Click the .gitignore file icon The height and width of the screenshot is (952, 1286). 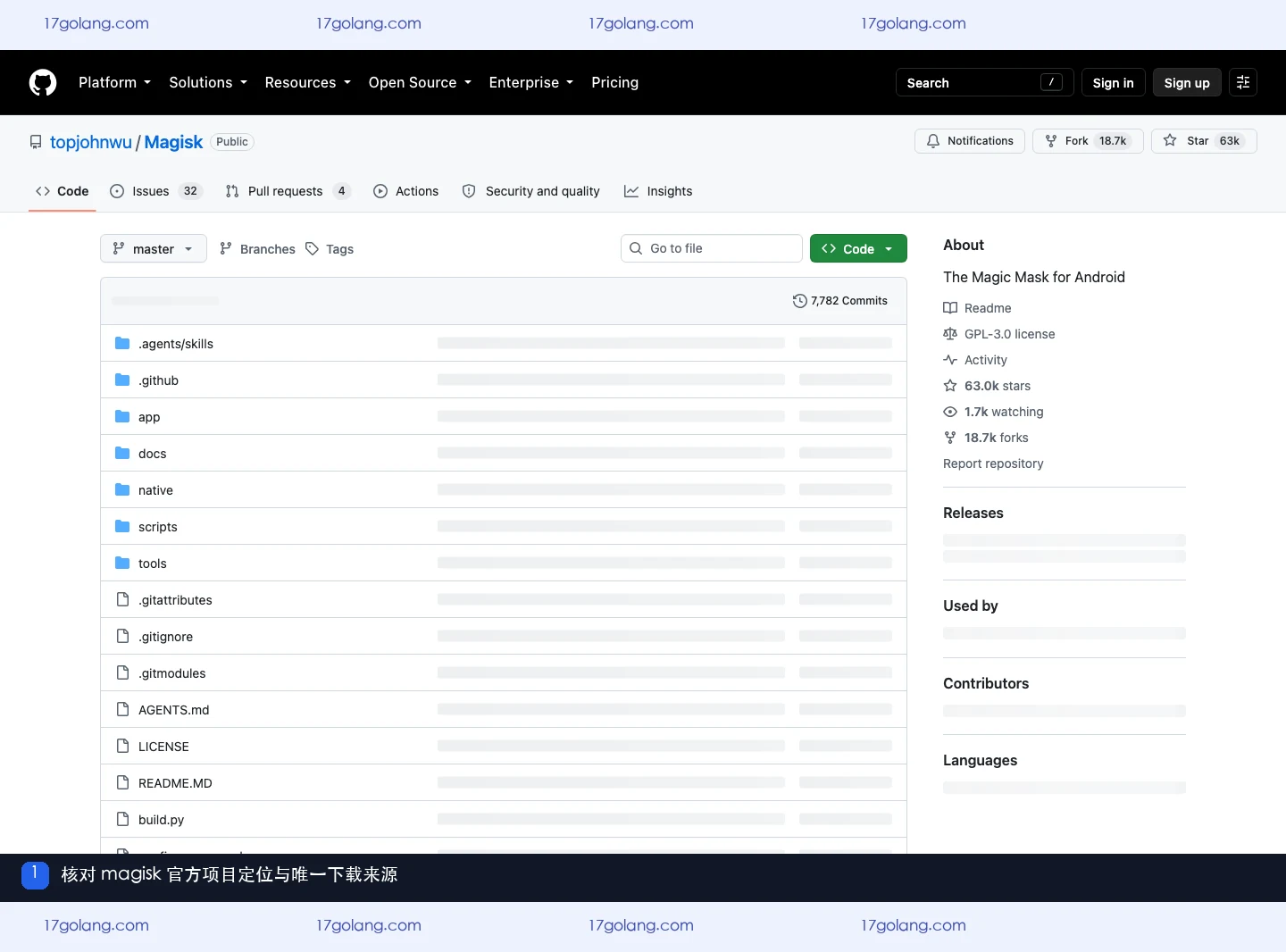(x=122, y=636)
